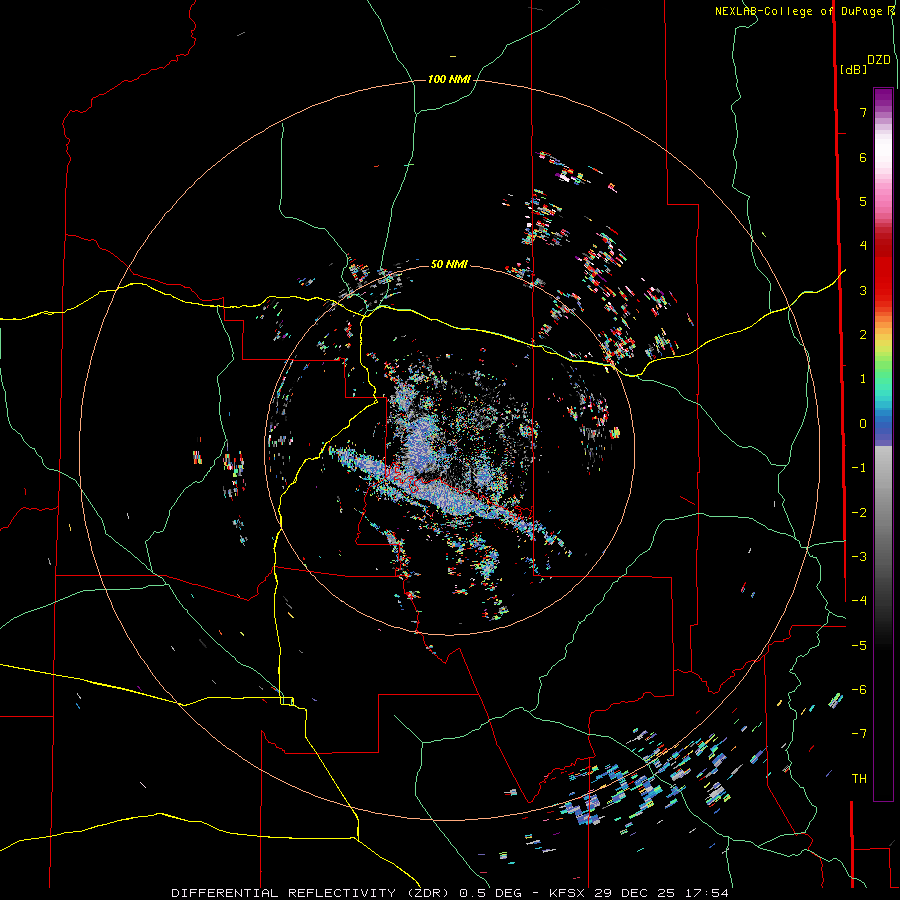Image resolution: width=900 pixels, height=900 pixels.
Task: Click the "100 NMI" range ring label
Action: pos(449,79)
